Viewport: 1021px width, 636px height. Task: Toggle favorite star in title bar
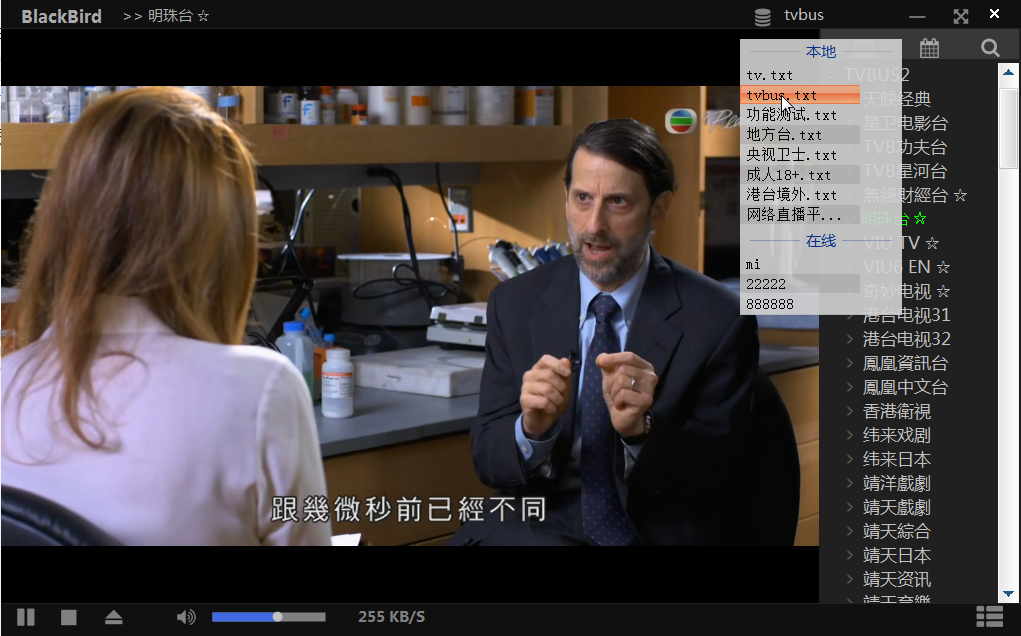(x=203, y=16)
